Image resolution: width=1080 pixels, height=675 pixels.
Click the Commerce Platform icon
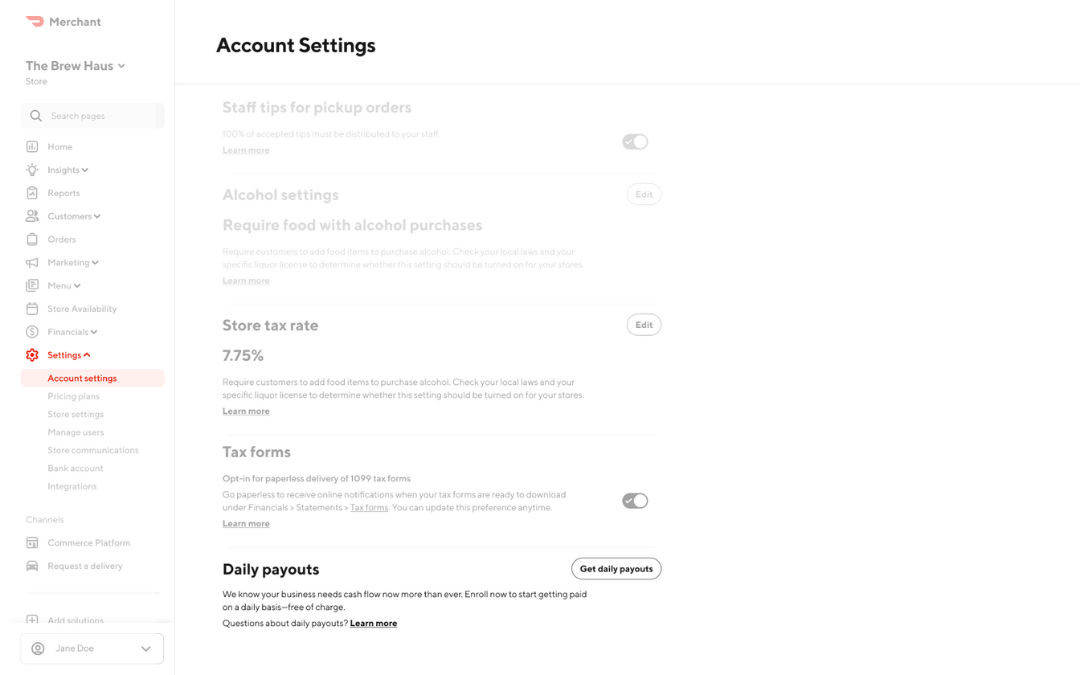tap(32, 542)
